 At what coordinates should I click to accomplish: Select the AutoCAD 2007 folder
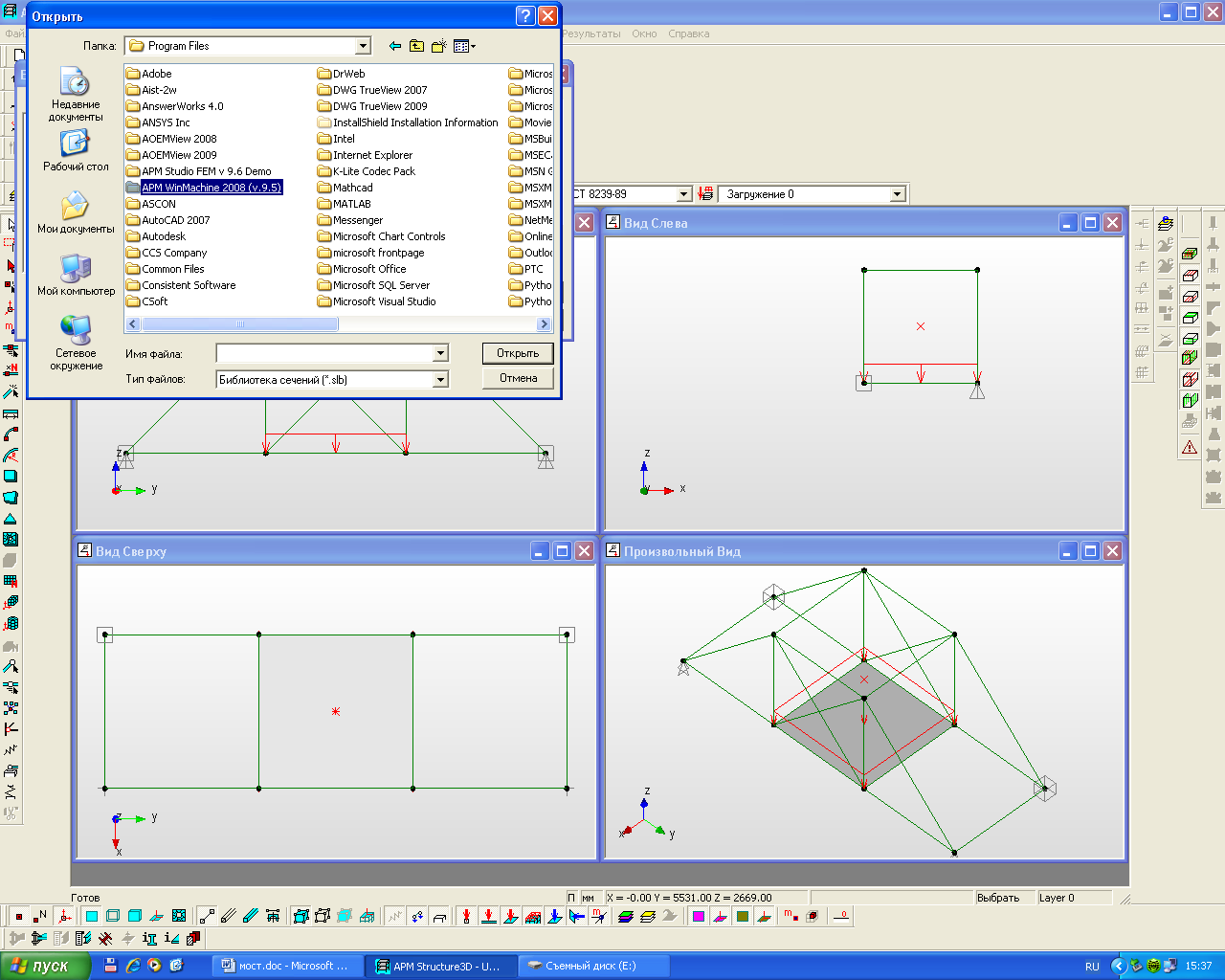167,220
